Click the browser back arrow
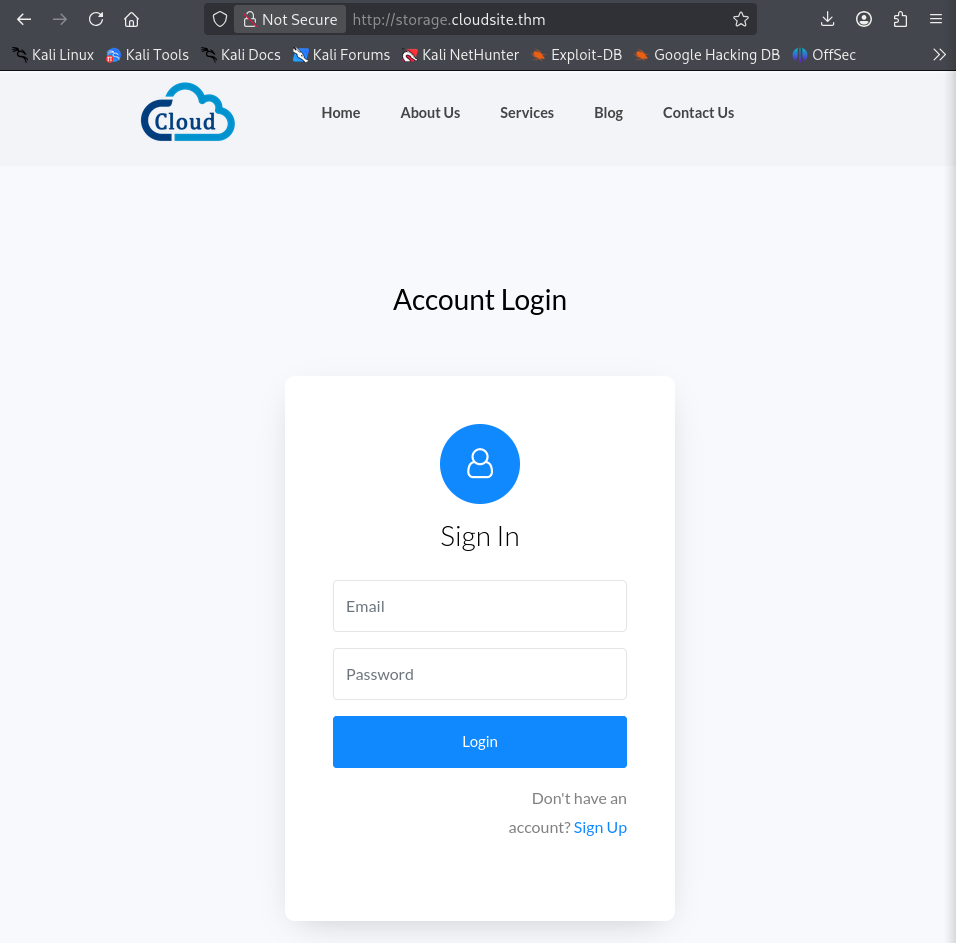Image resolution: width=956 pixels, height=943 pixels. (x=24, y=20)
